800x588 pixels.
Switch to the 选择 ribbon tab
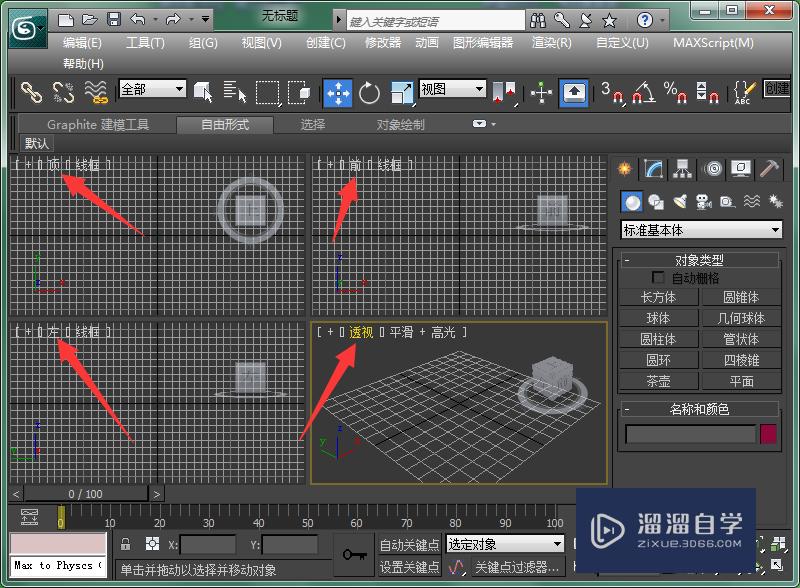pos(313,125)
